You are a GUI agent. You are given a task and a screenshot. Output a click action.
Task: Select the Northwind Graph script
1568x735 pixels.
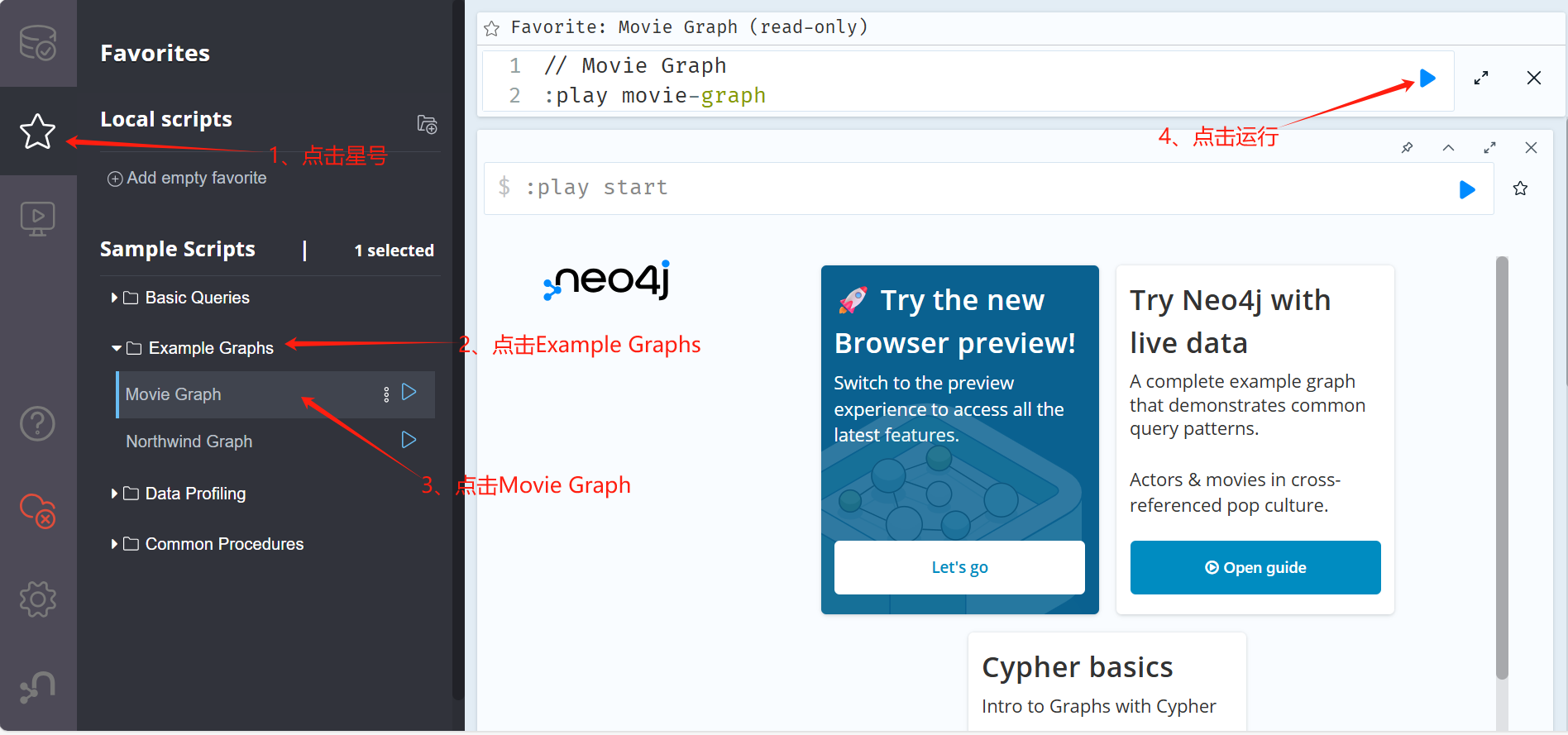click(189, 441)
